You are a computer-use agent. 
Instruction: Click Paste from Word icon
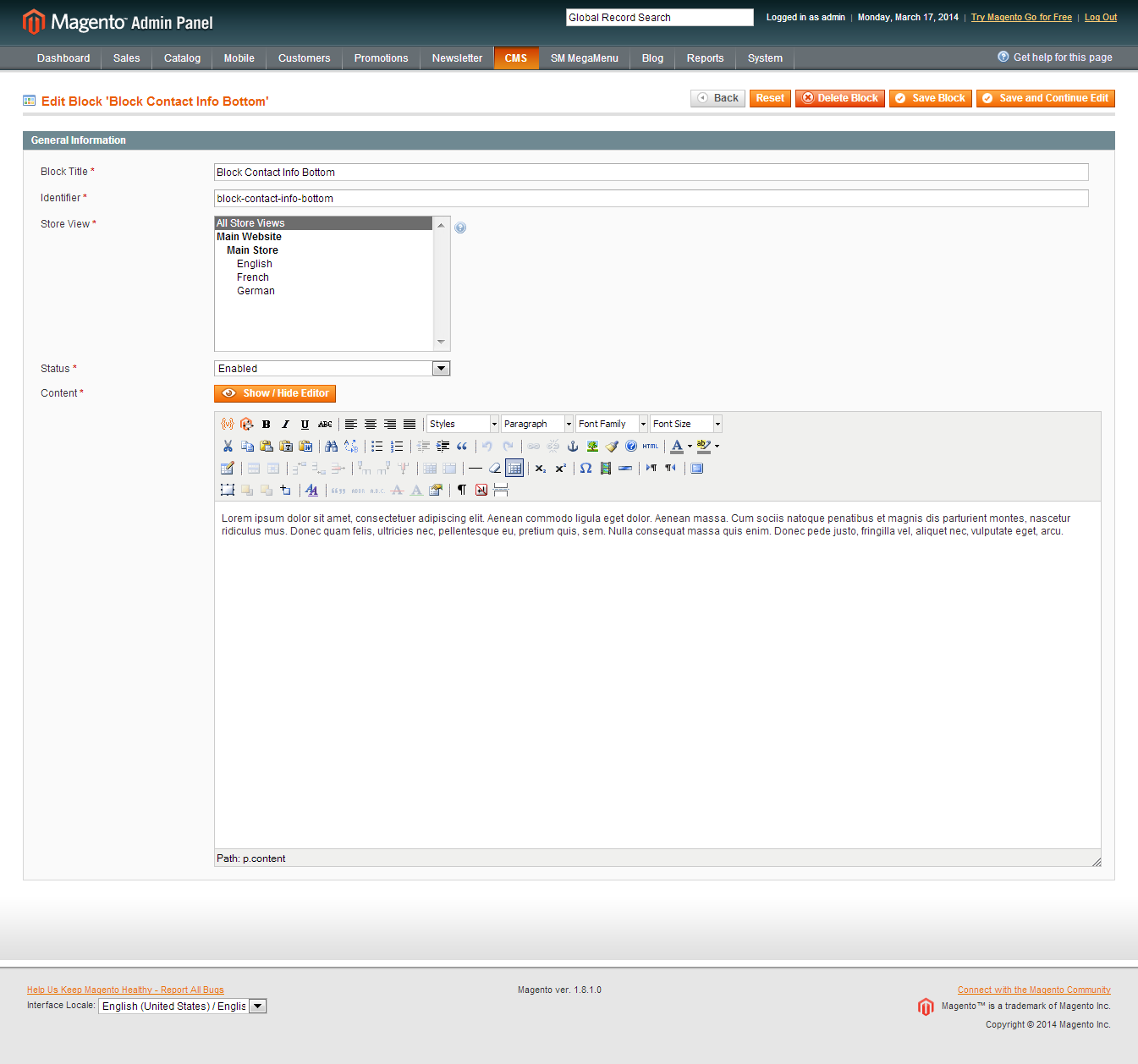pyautogui.click(x=305, y=446)
